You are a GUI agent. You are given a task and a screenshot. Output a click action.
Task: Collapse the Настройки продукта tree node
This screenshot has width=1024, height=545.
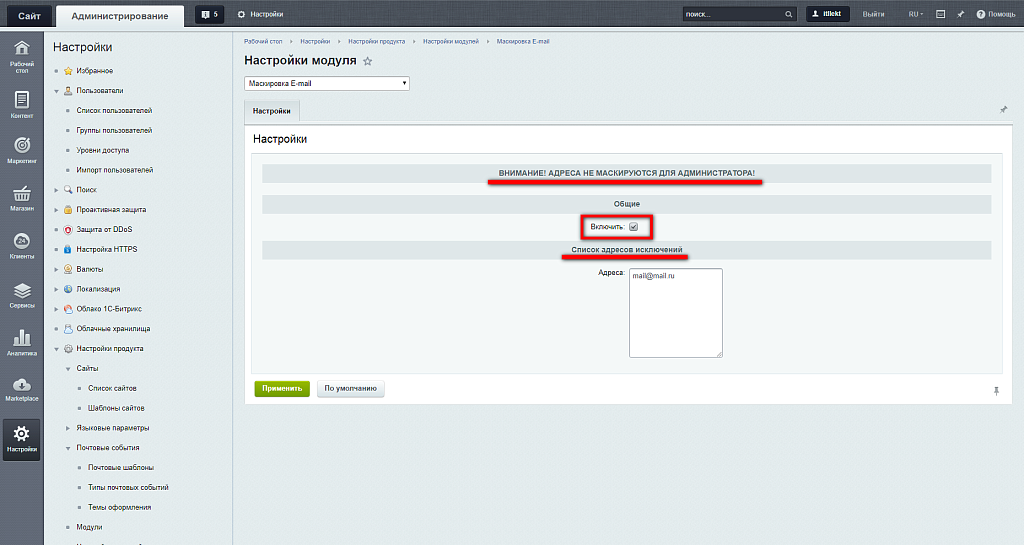(x=57, y=349)
